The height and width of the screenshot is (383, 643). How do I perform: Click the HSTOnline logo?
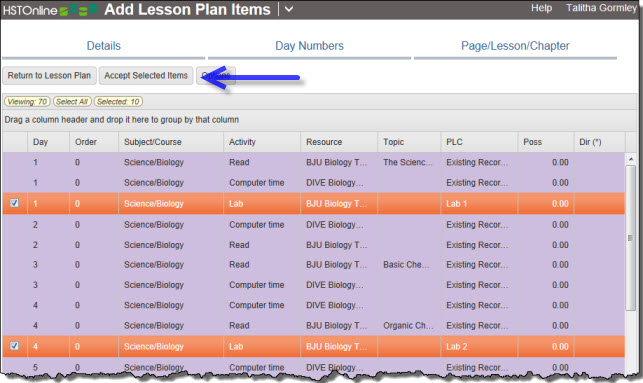coord(50,10)
